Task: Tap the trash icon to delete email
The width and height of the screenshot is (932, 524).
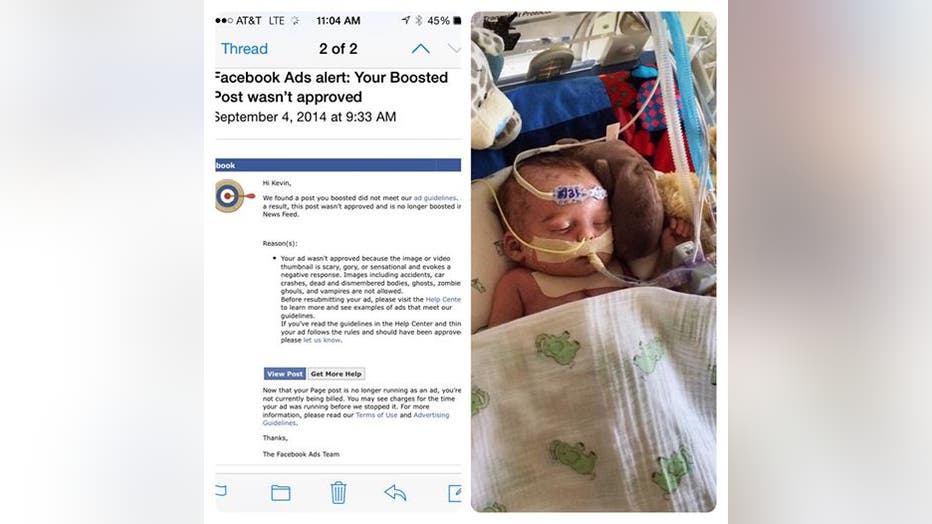Action: click(x=338, y=493)
